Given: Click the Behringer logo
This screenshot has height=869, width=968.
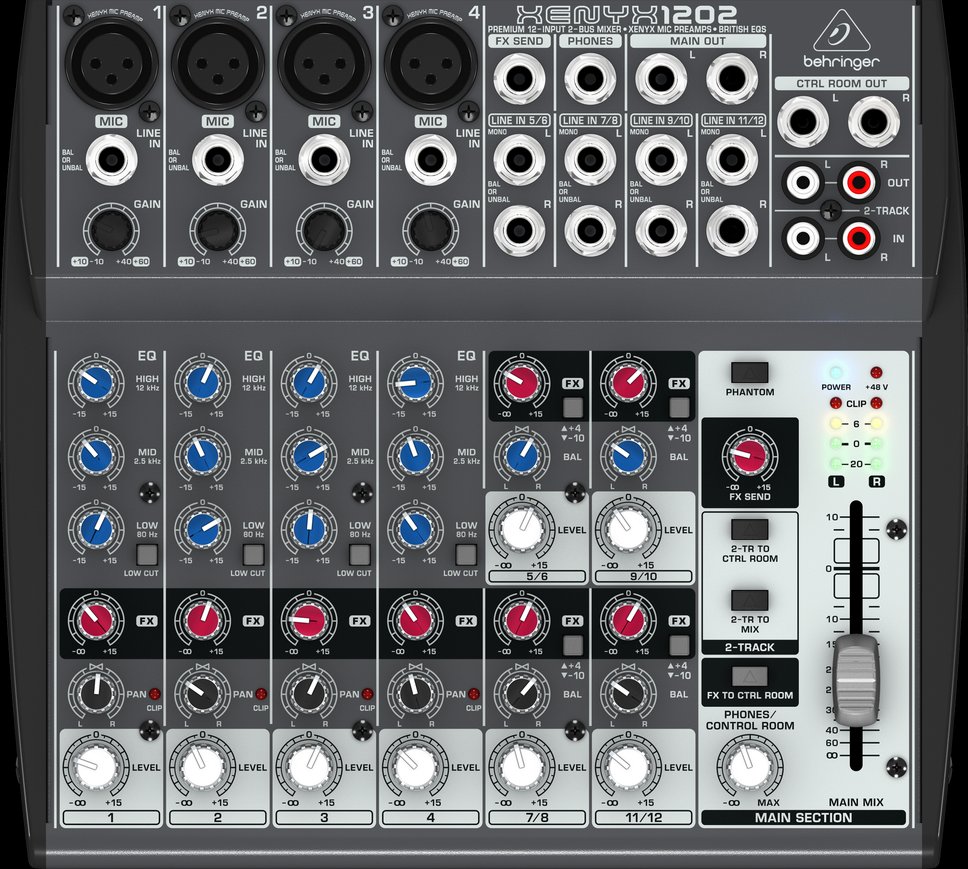Looking at the screenshot, I should point(841,38).
